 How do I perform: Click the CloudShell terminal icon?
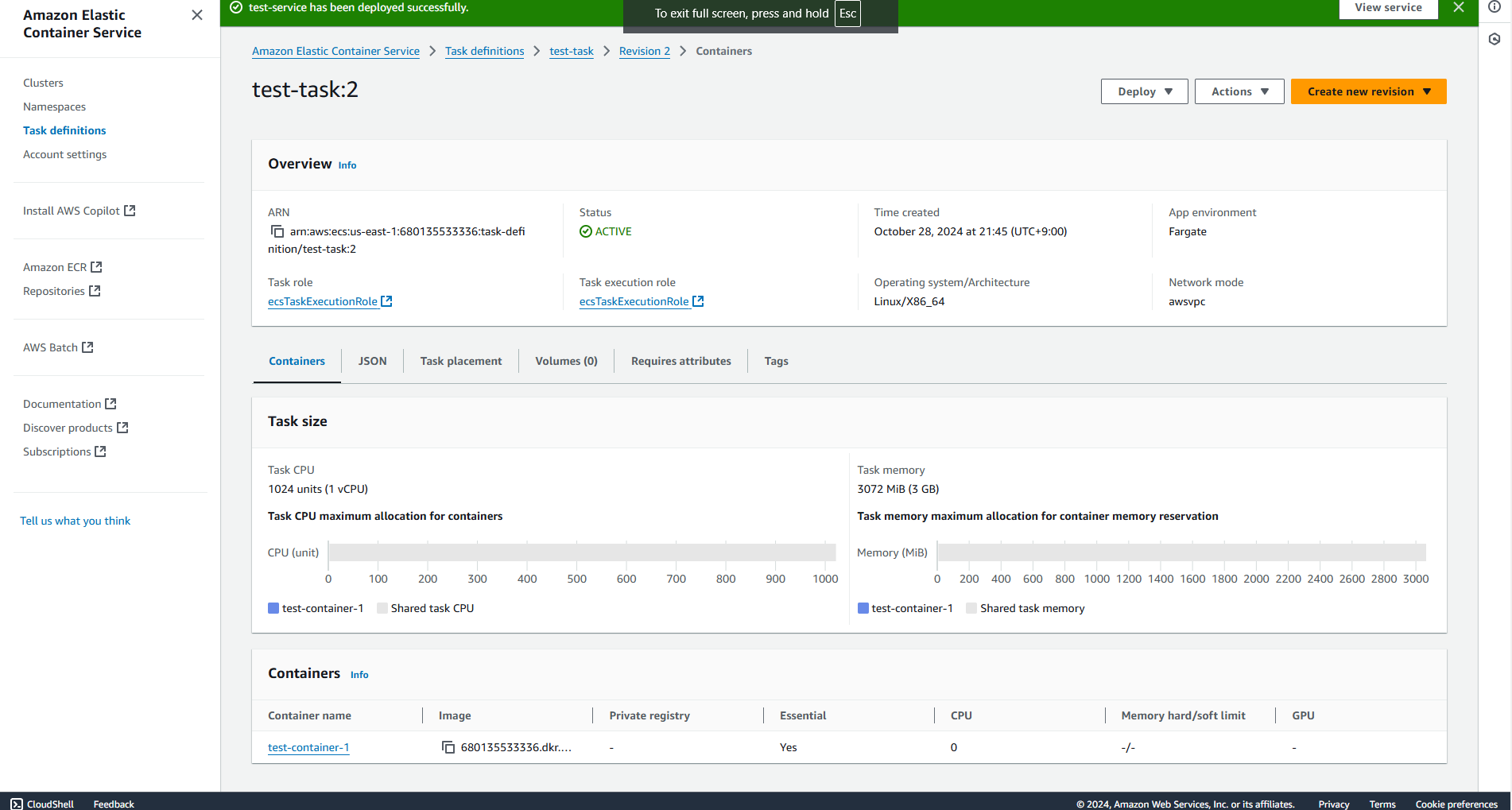[x=17, y=804]
